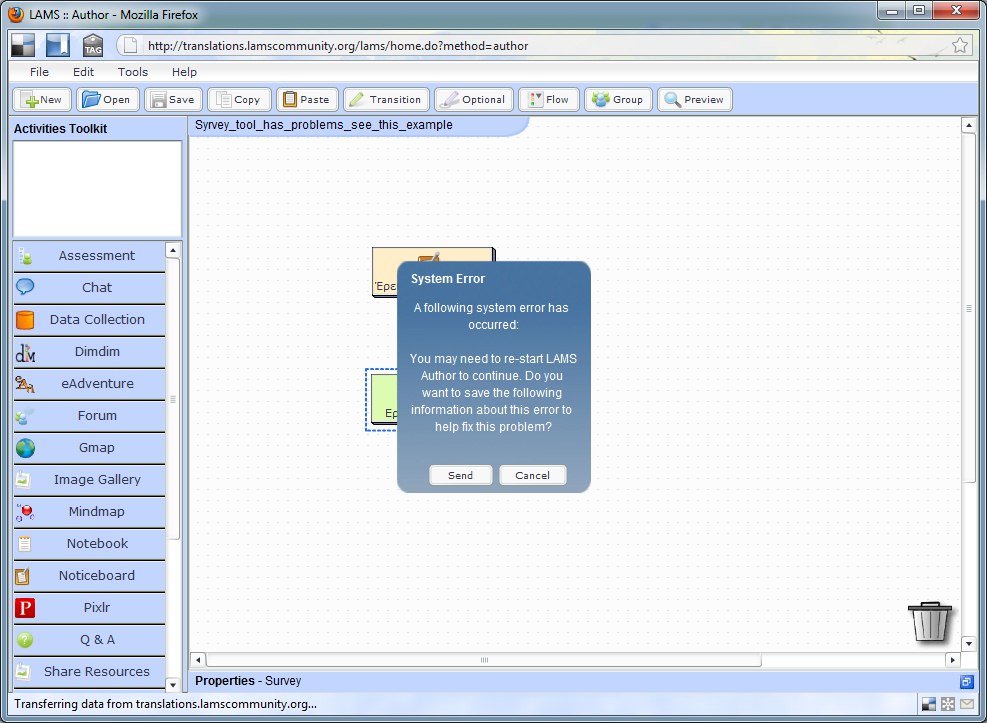
Task: Cancel the System Error dialog
Action: coord(532,475)
